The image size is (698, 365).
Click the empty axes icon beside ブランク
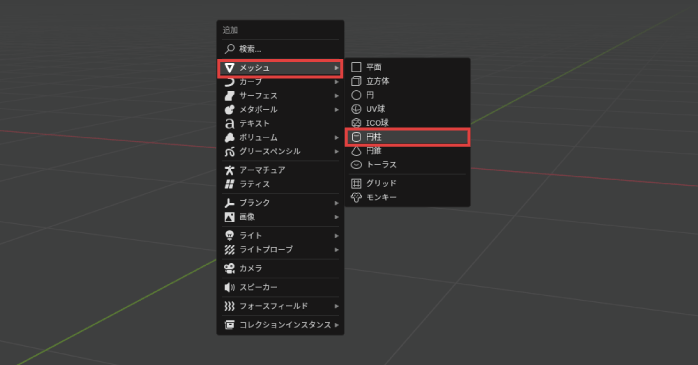[230, 203]
